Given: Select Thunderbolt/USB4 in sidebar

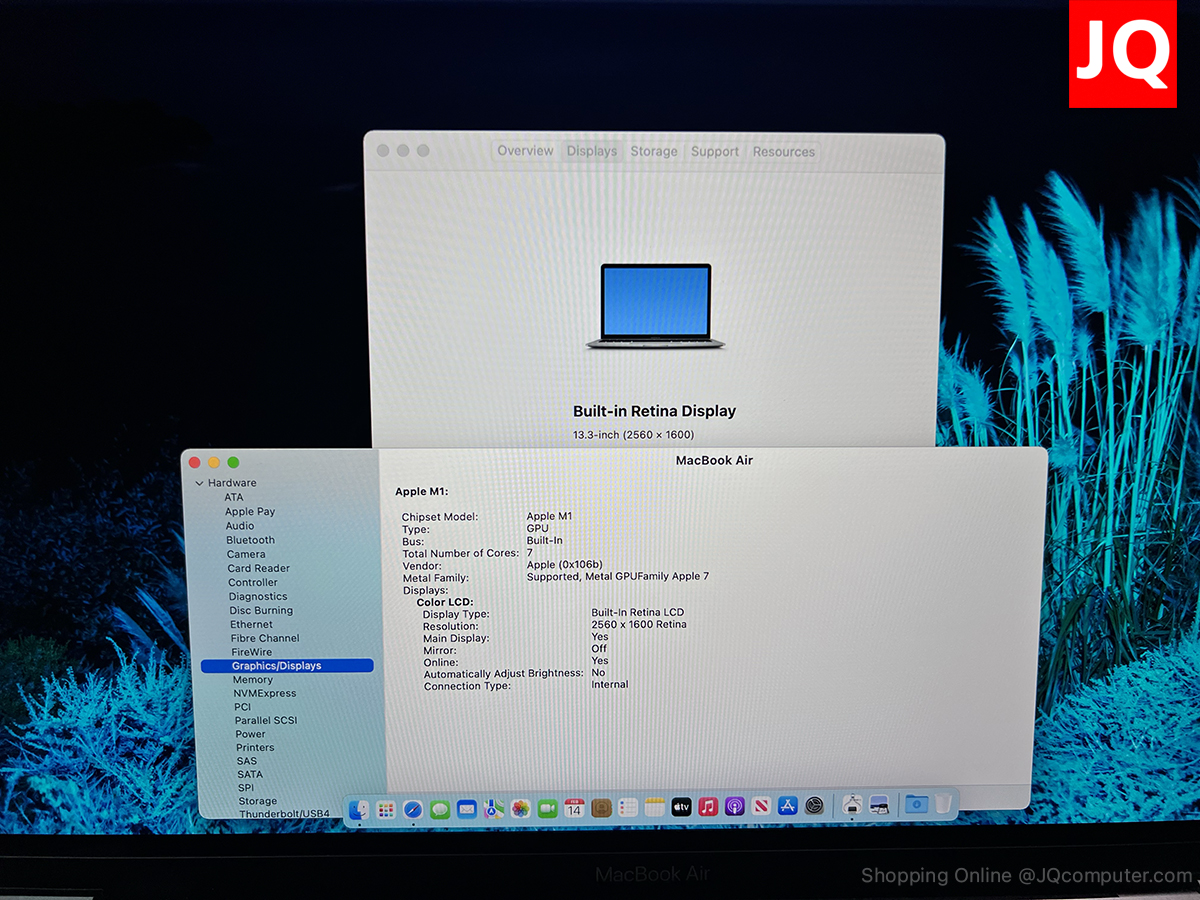Looking at the screenshot, I should [285, 814].
